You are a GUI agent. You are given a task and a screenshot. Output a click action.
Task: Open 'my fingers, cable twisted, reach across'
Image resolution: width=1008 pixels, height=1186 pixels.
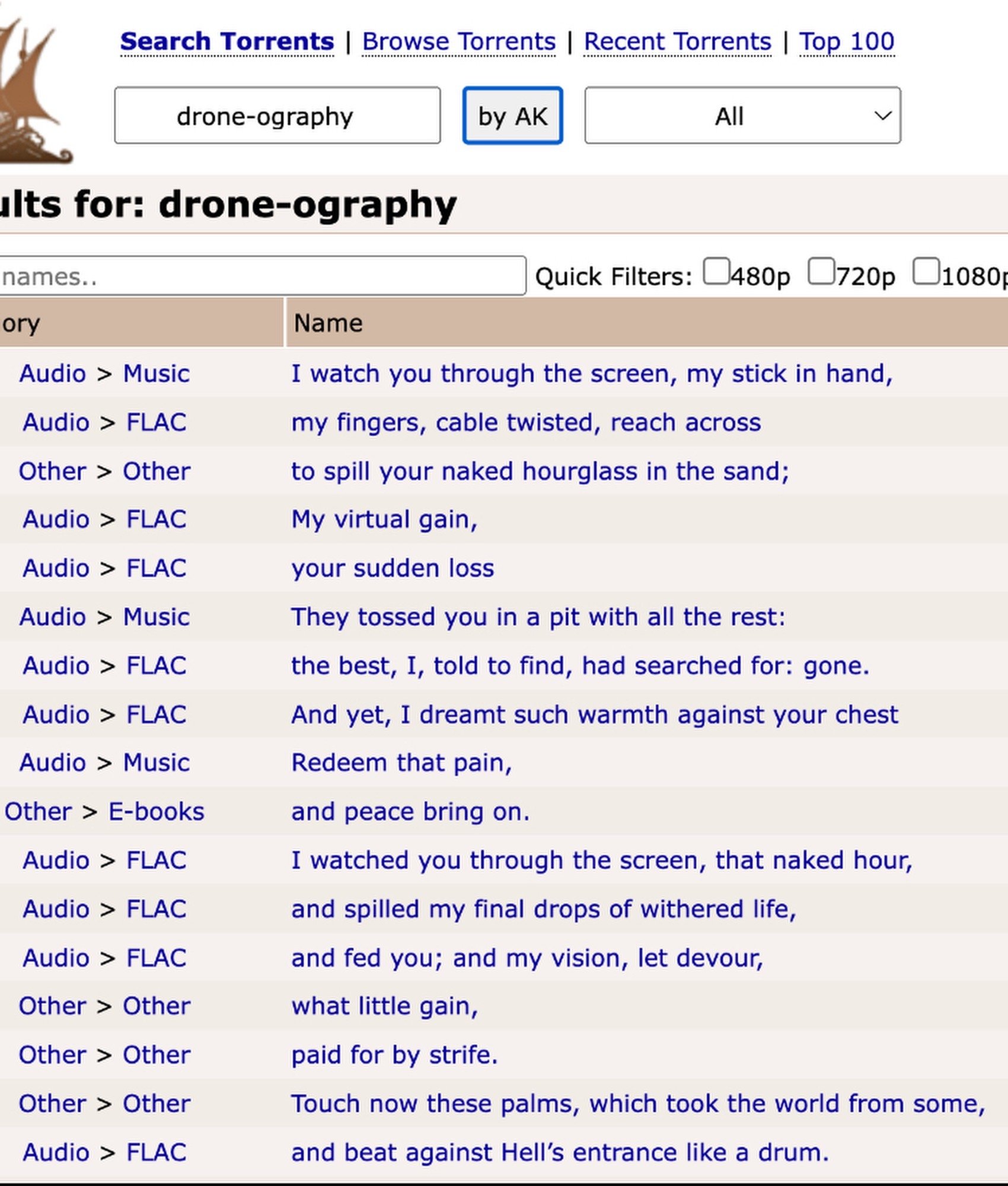pos(526,422)
